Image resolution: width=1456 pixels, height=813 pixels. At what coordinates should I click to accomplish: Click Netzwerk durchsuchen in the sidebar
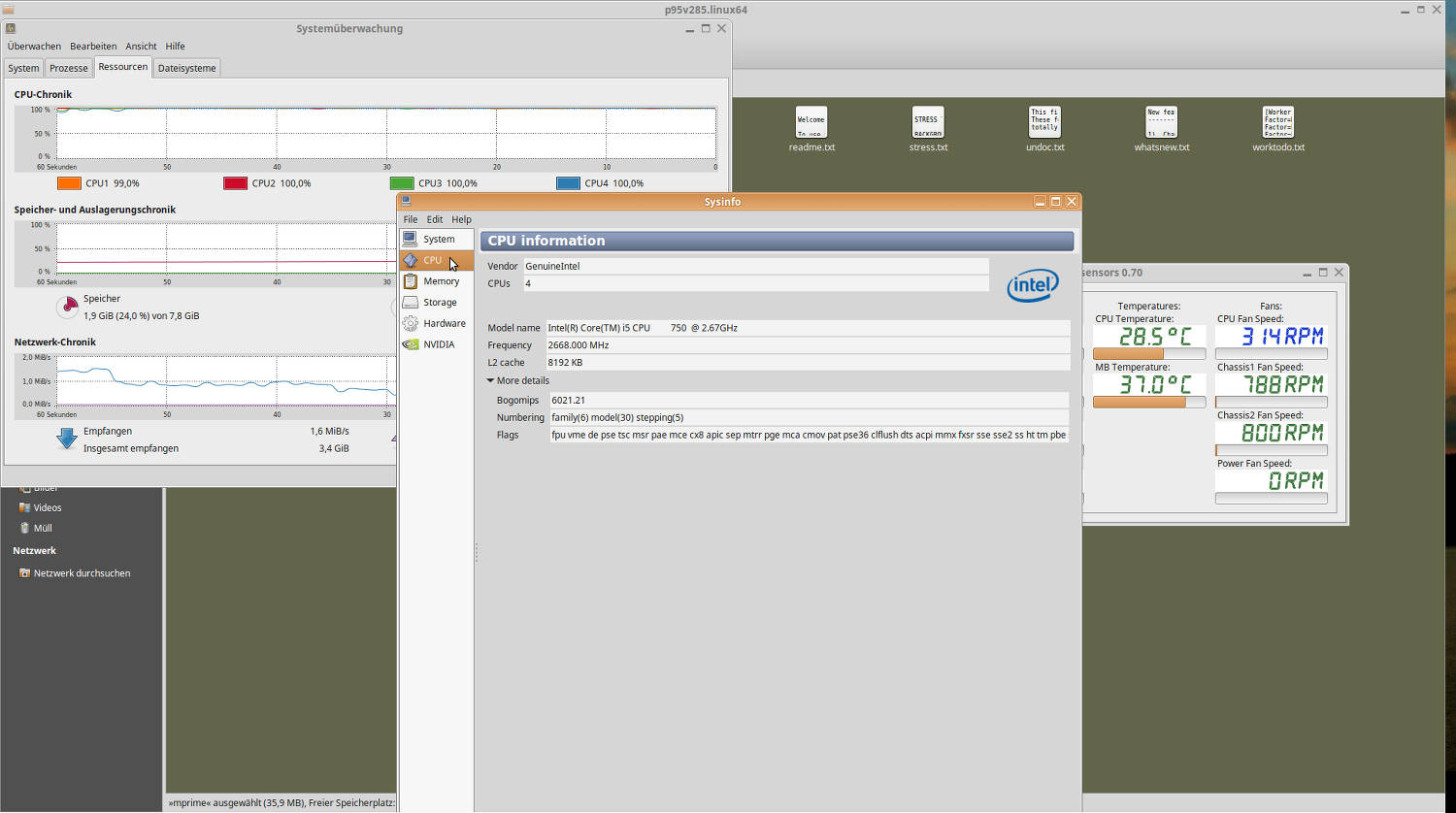click(x=82, y=573)
